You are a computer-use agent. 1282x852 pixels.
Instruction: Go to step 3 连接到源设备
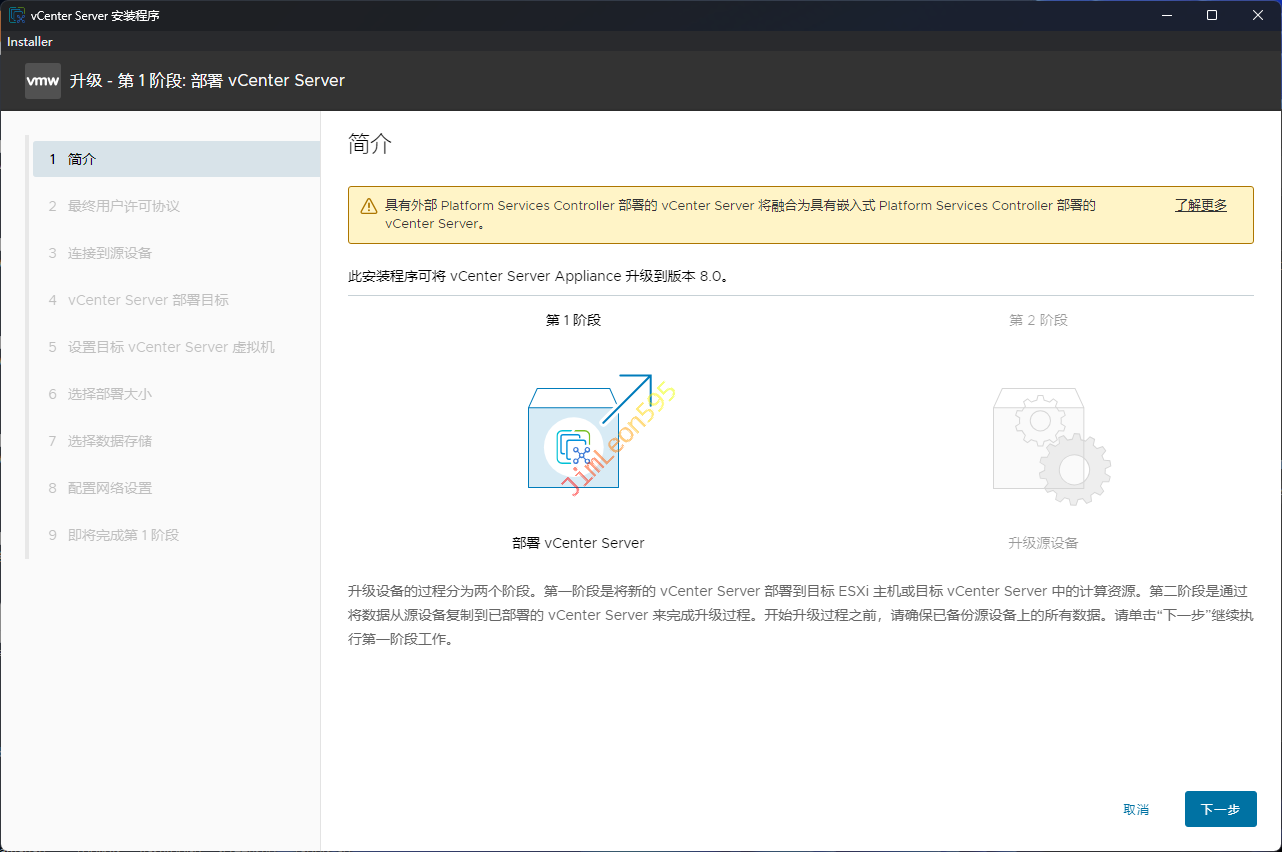(110, 253)
